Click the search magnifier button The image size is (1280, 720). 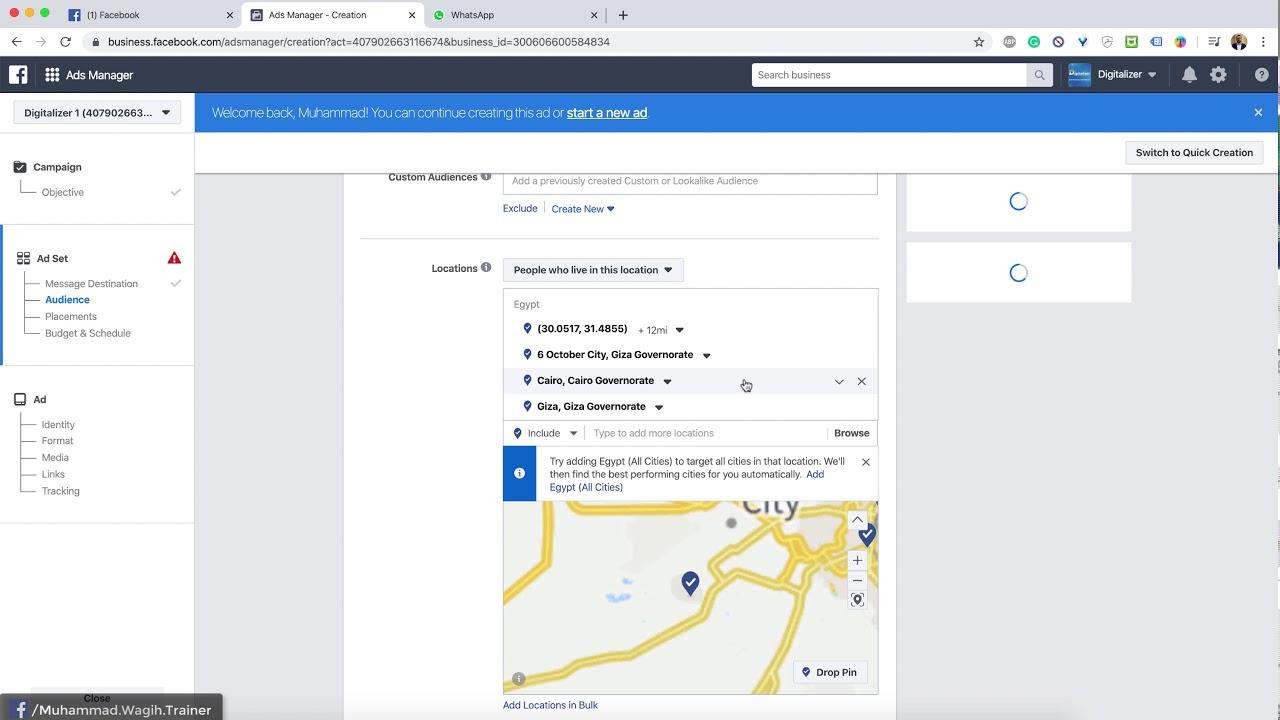click(x=1039, y=75)
